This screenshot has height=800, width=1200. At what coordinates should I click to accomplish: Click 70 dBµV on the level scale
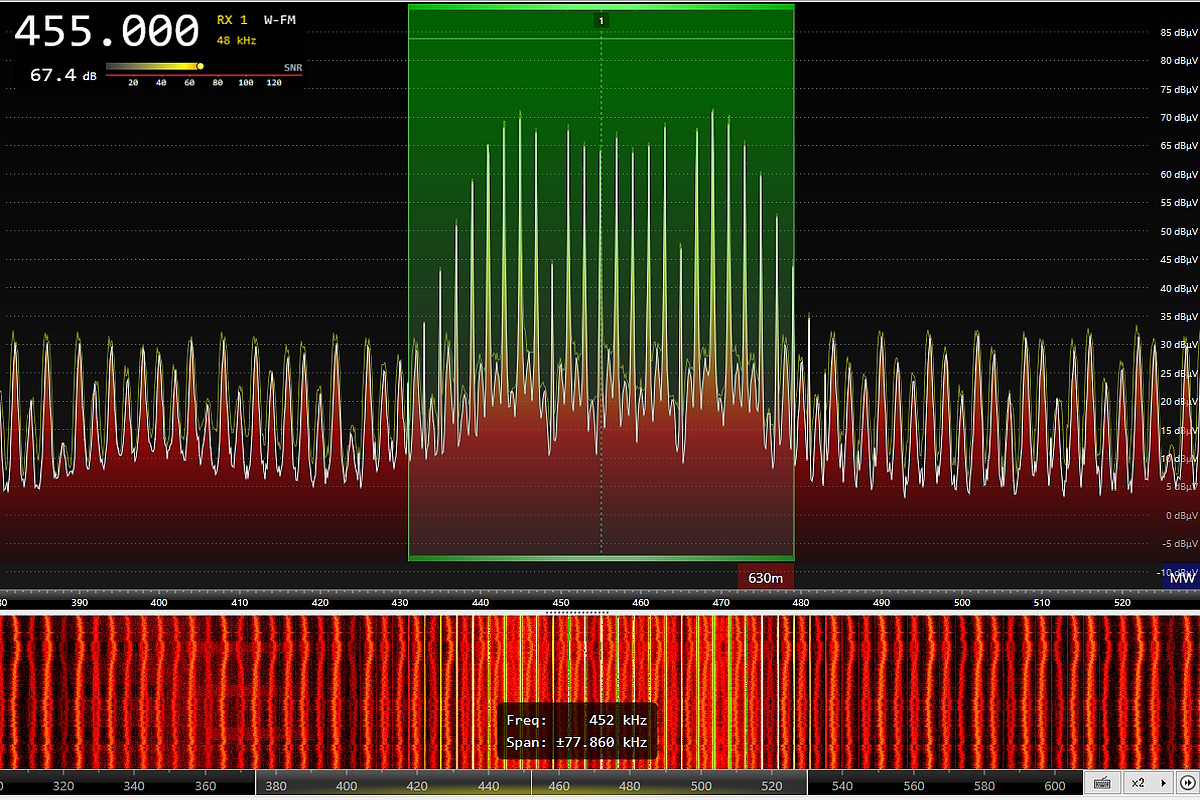tap(1177, 118)
